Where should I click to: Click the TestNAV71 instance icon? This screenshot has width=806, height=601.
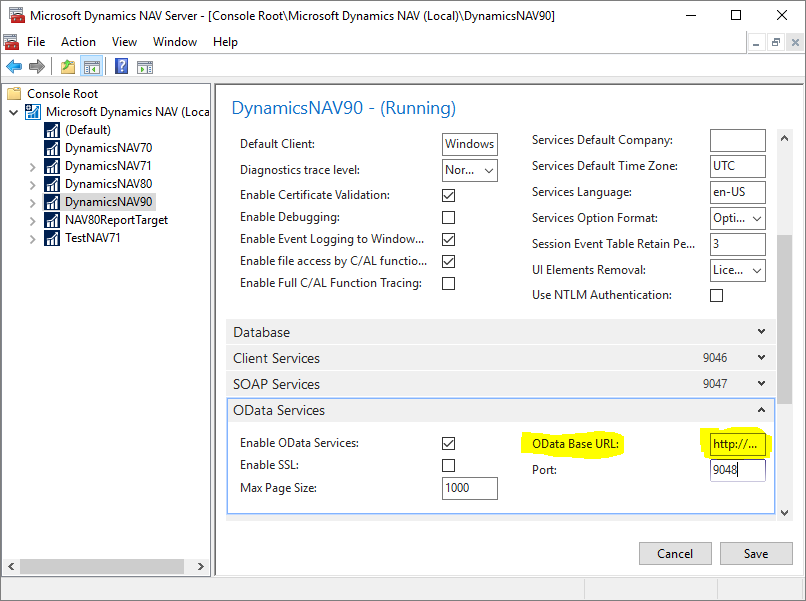tap(52, 238)
